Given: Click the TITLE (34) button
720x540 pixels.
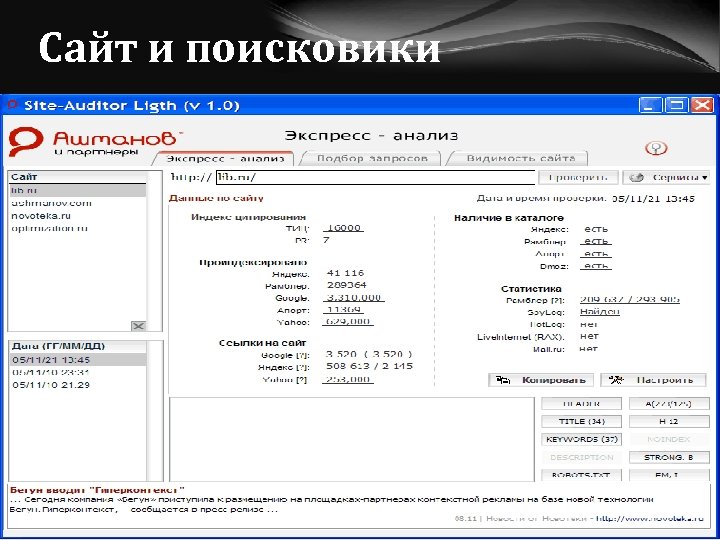Looking at the screenshot, I should 581,422.
